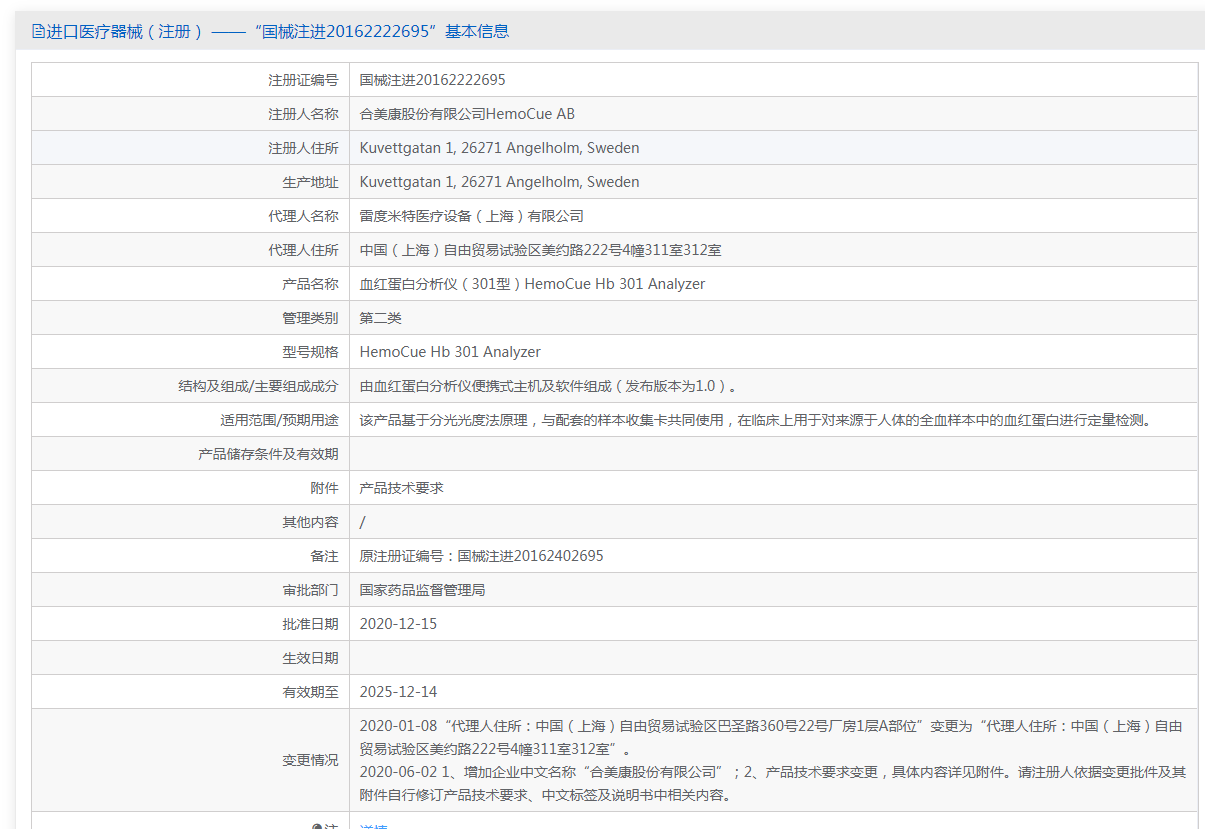Click HemoCue Hb 301 Analyzer in the 型号规格 row

pyautogui.click(x=450, y=352)
